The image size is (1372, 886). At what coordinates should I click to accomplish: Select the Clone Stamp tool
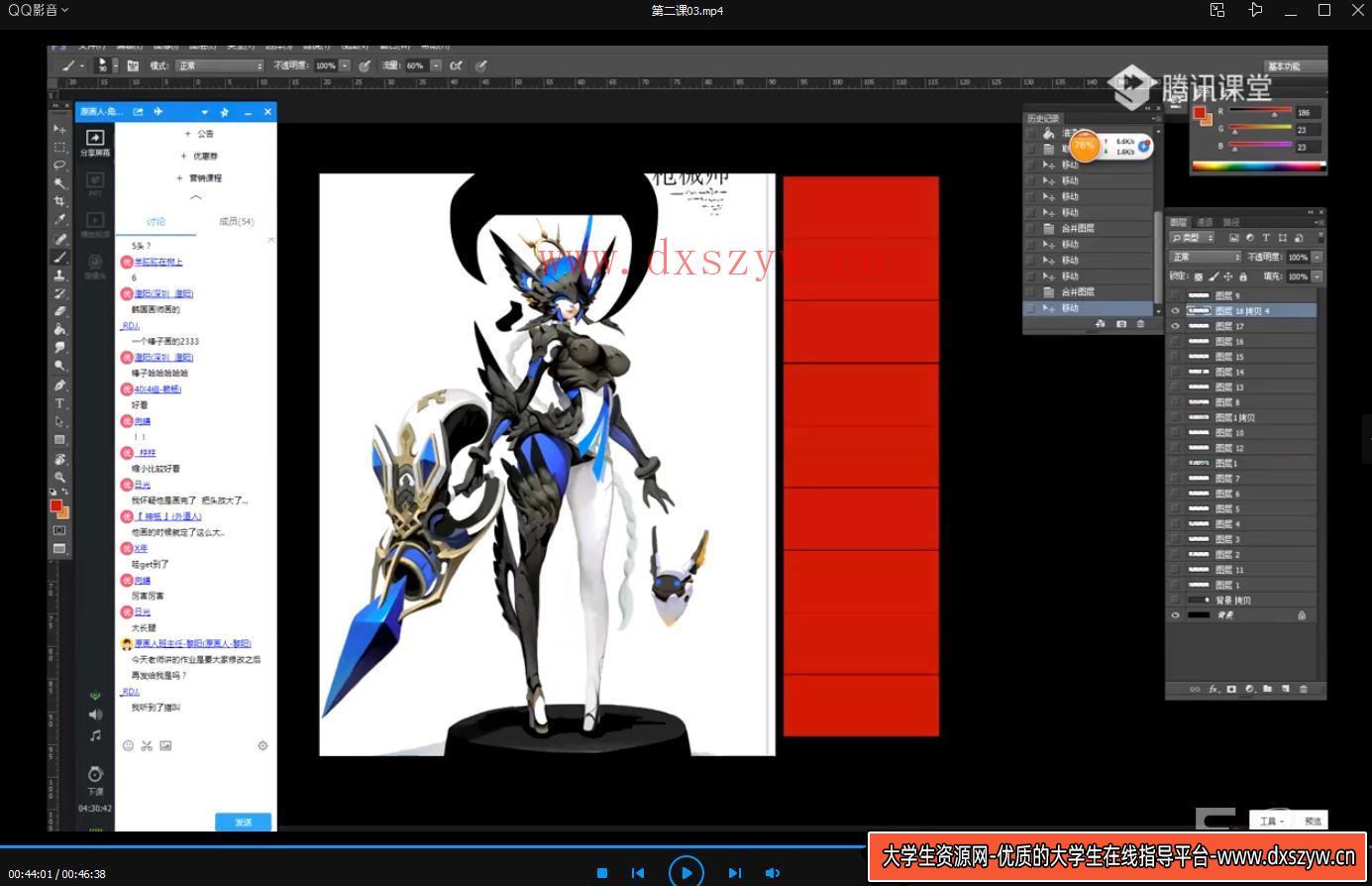coord(59,275)
